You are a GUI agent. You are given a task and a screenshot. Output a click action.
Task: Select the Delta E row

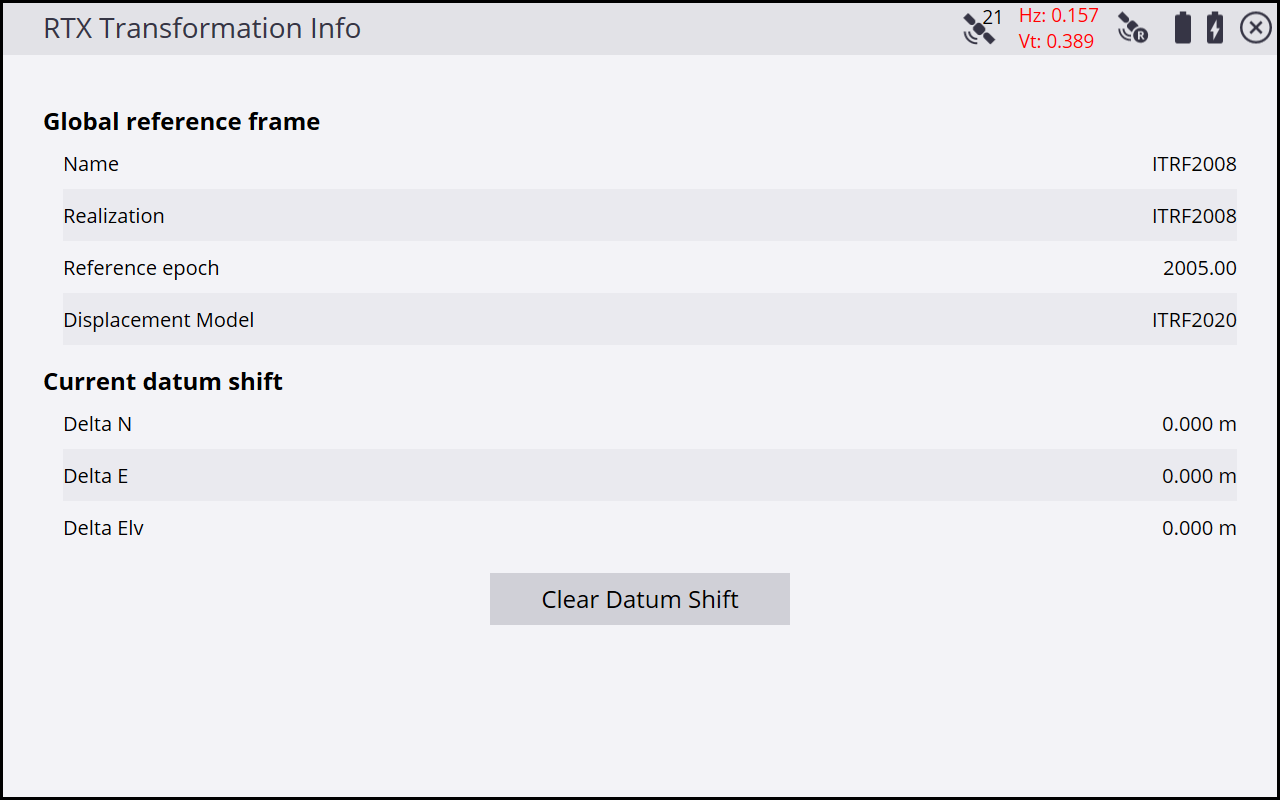point(649,476)
